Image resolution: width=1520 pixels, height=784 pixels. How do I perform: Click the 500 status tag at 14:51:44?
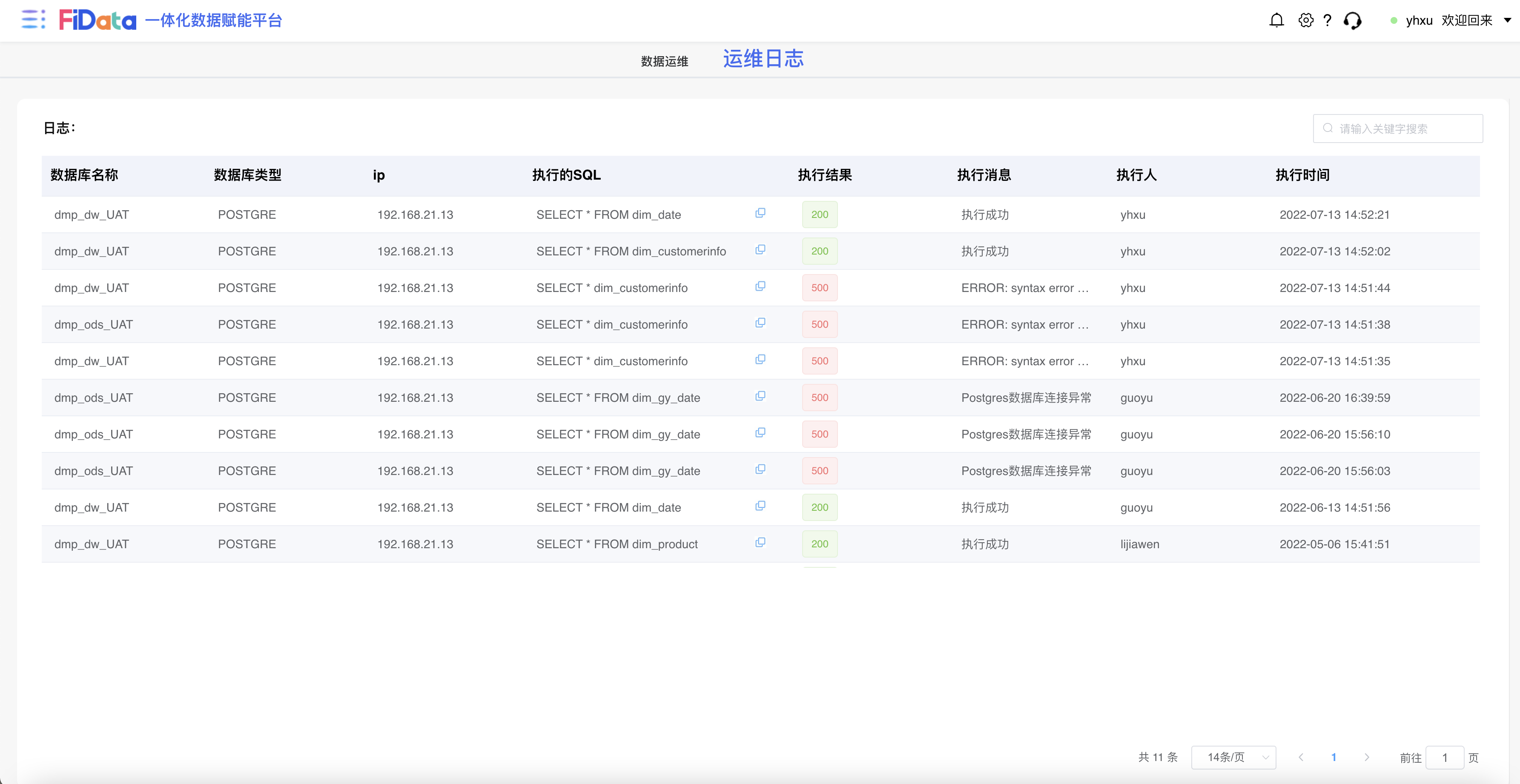pos(820,288)
